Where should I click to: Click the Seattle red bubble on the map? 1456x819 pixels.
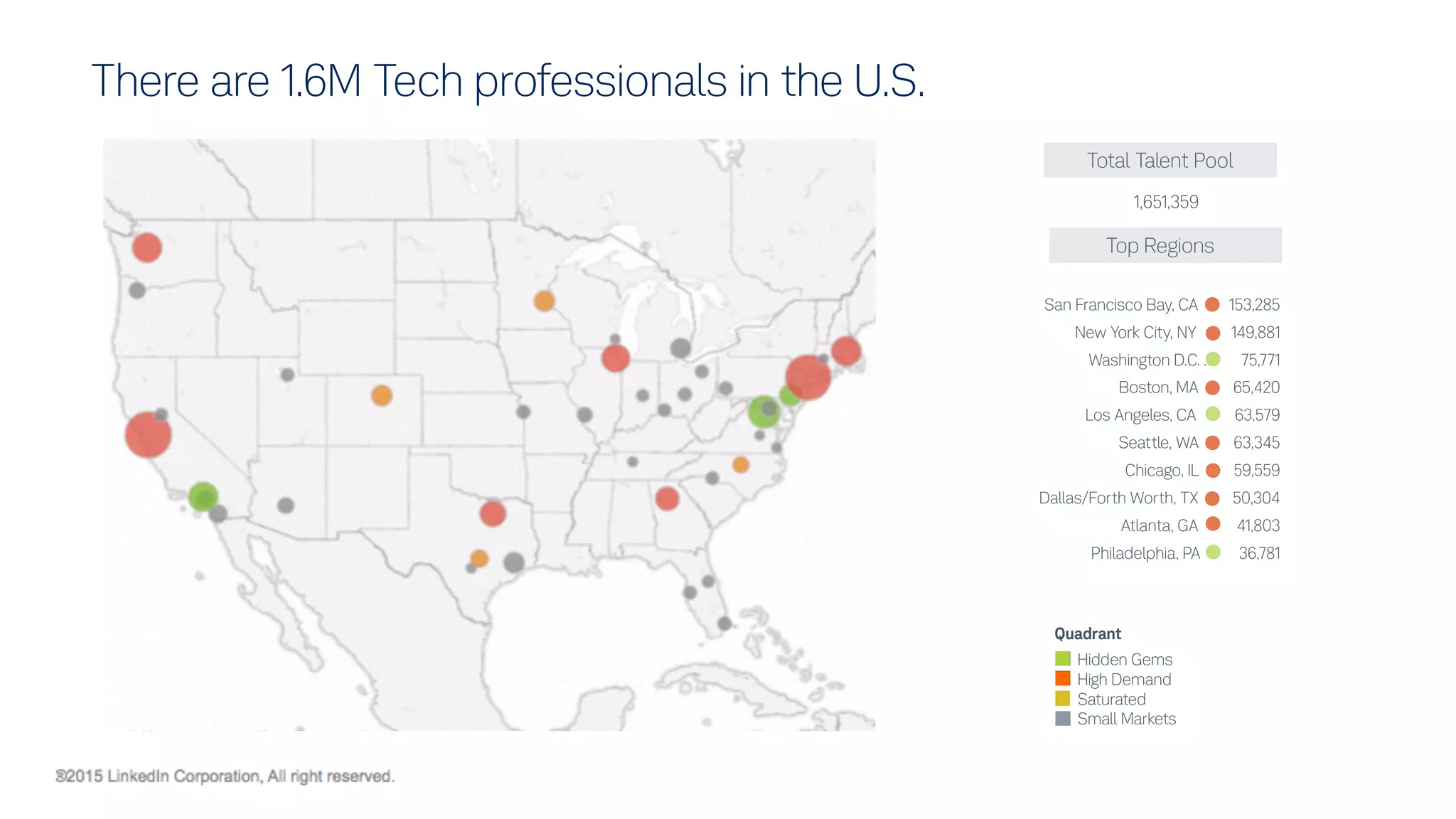147,247
